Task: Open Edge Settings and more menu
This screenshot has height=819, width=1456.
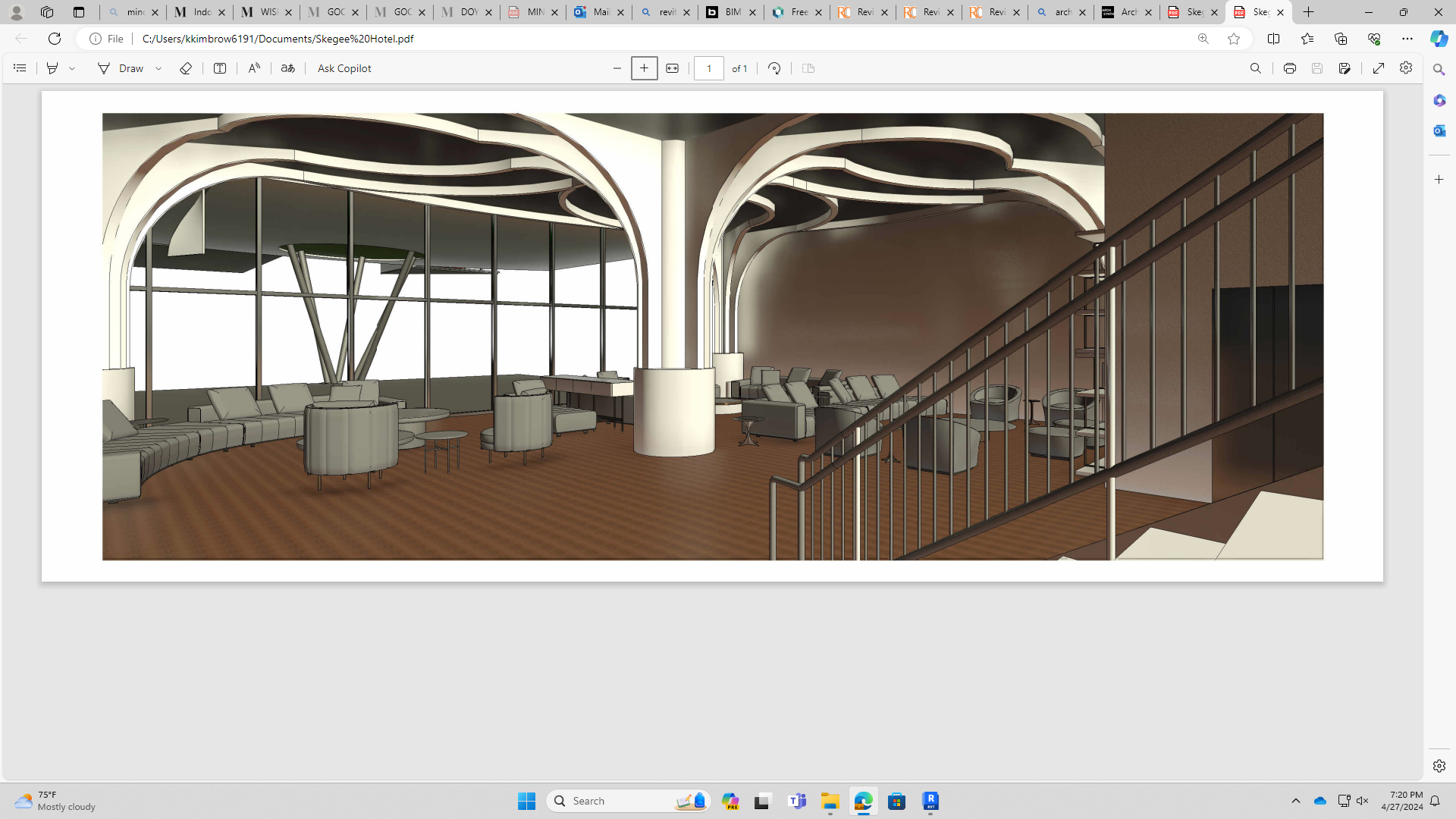Action: pyautogui.click(x=1407, y=39)
